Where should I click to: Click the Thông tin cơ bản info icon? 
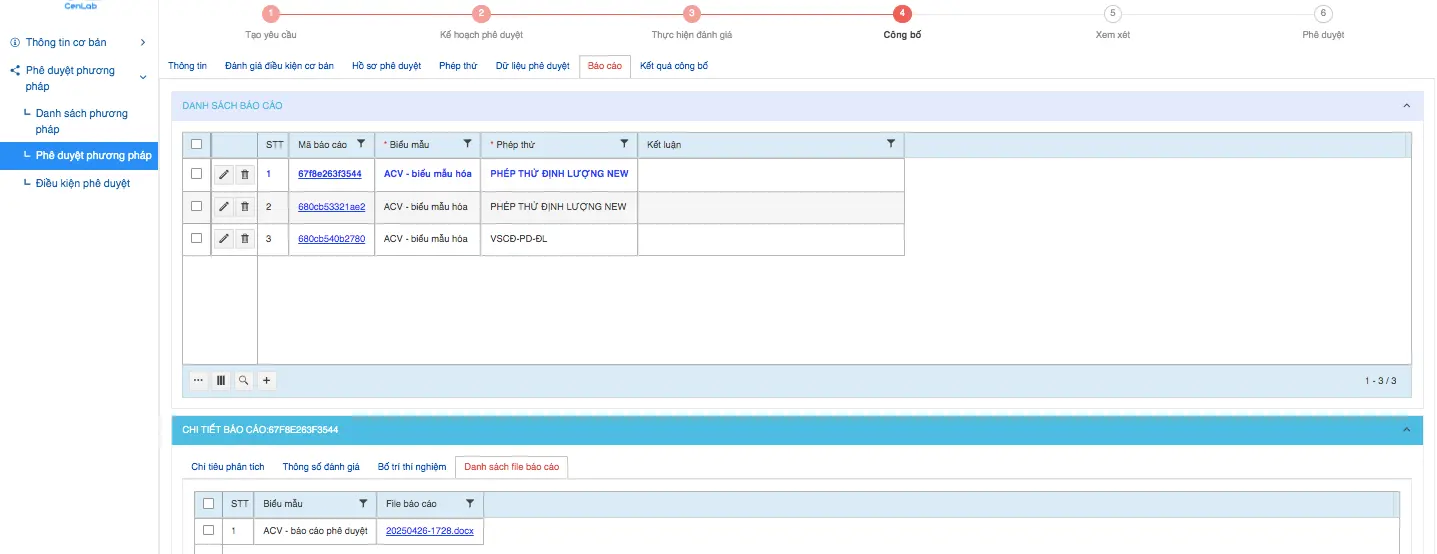(15, 43)
